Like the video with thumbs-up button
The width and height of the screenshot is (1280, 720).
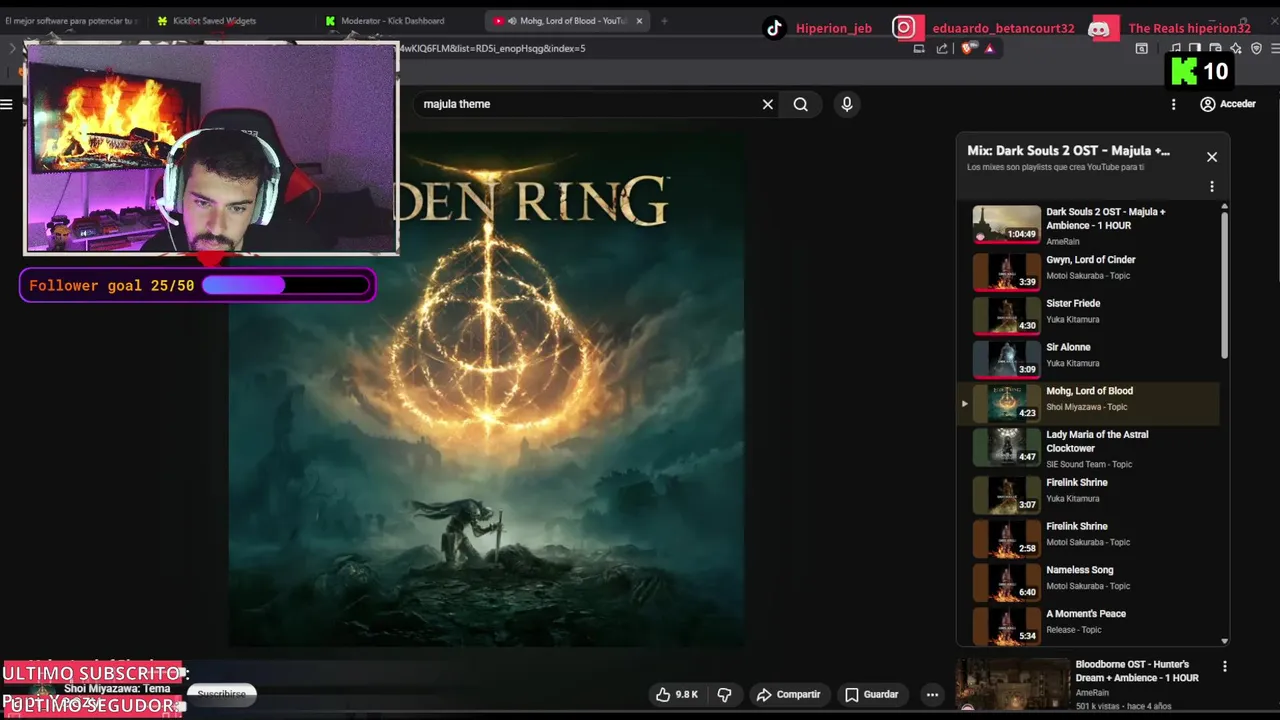pos(677,694)
